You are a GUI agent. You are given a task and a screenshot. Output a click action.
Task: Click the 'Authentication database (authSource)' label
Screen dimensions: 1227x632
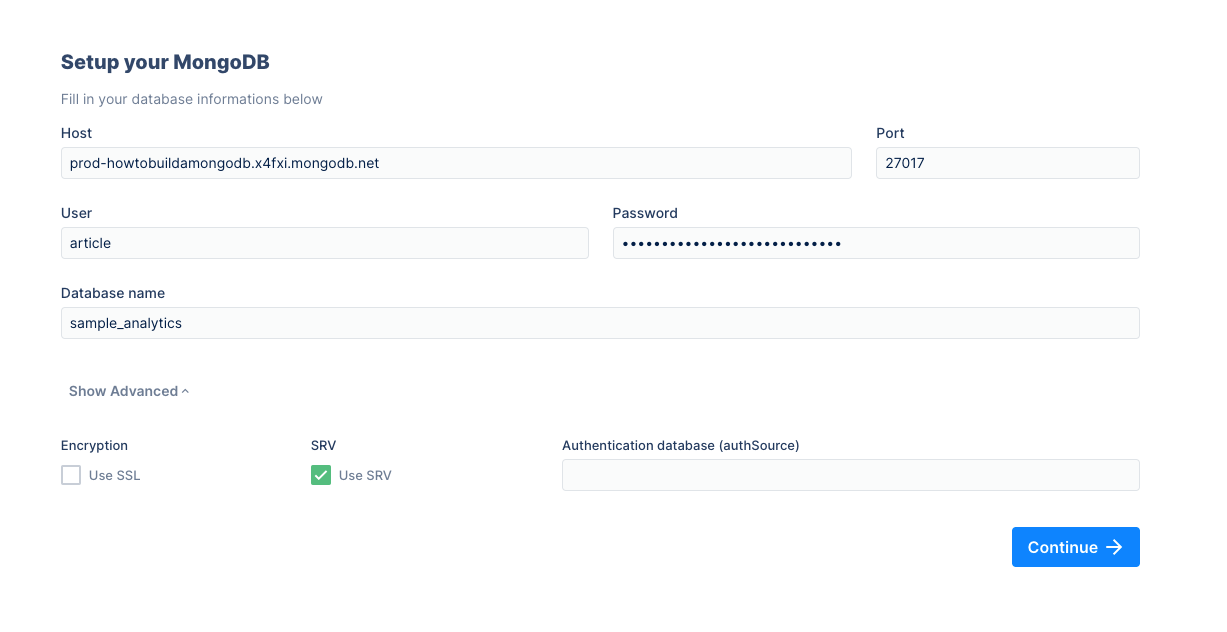681,446
